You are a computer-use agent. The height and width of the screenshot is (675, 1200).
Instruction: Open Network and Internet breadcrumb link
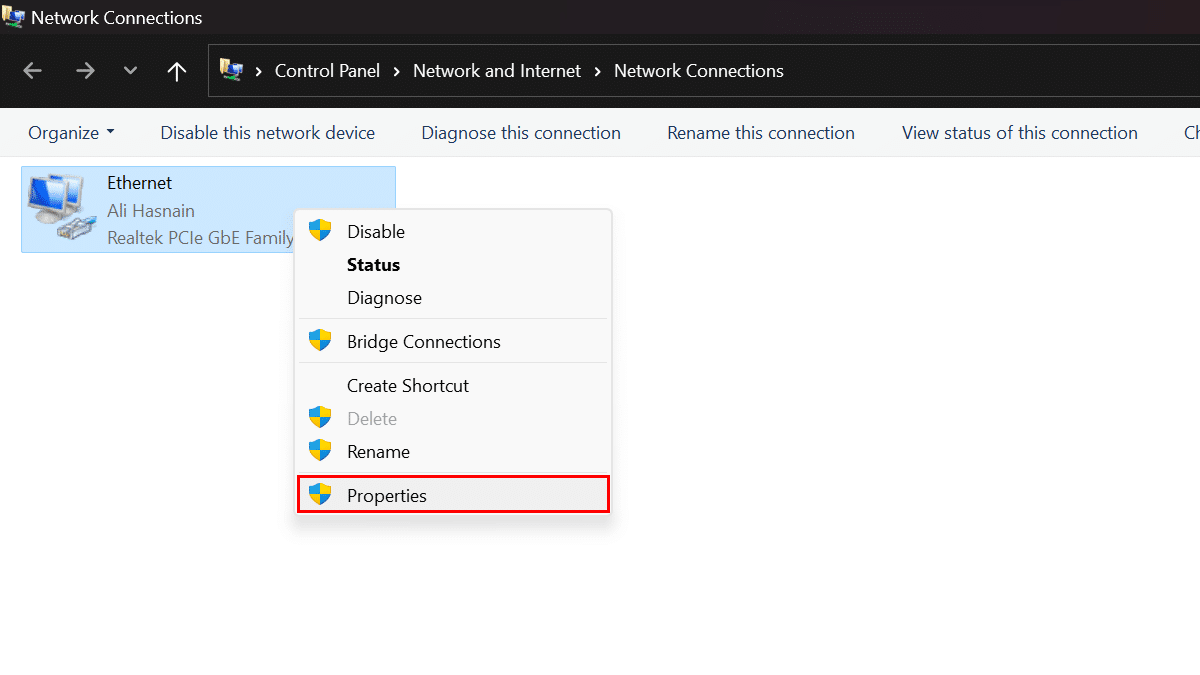tap(496, 71)
